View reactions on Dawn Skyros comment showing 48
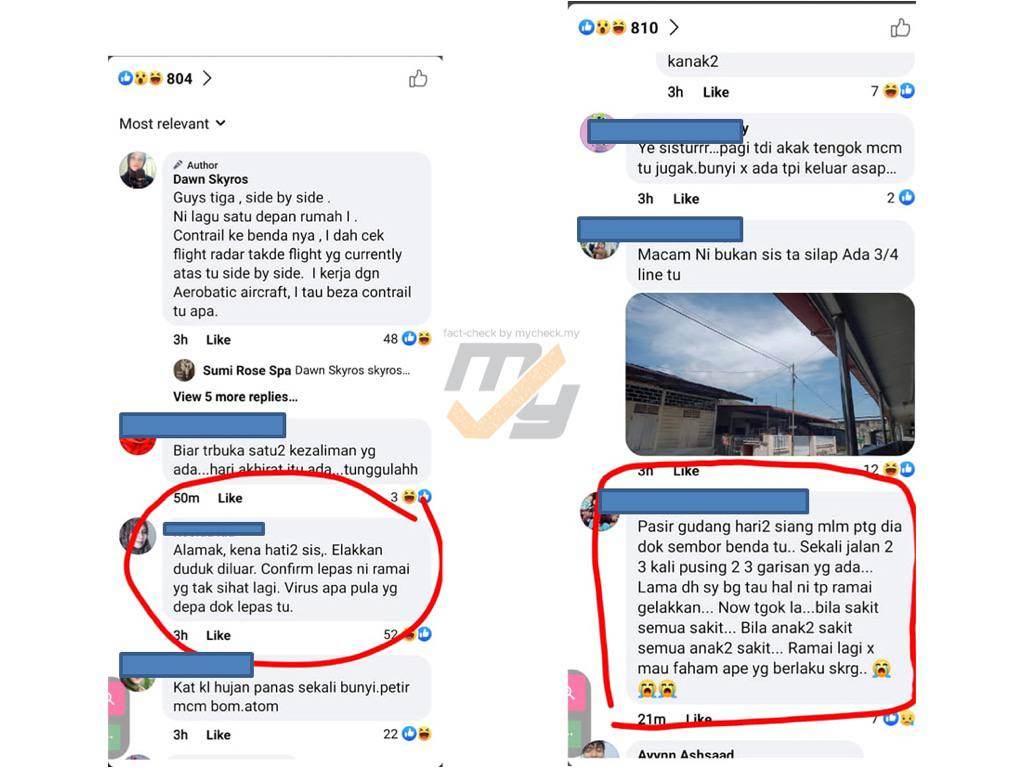Image resolution: width=1024 pixels, height=768 pixels. coord(408,339)
